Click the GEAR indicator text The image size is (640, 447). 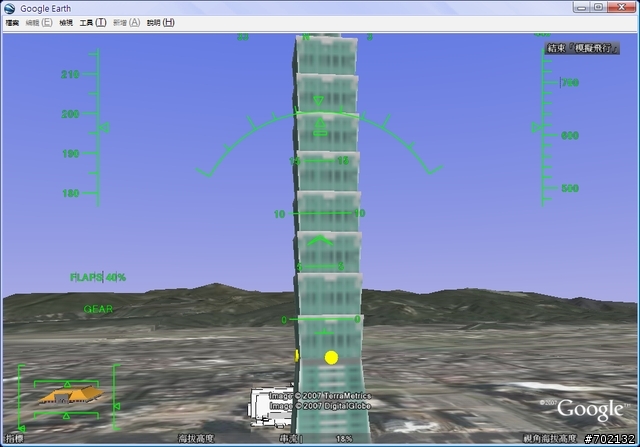98,309
